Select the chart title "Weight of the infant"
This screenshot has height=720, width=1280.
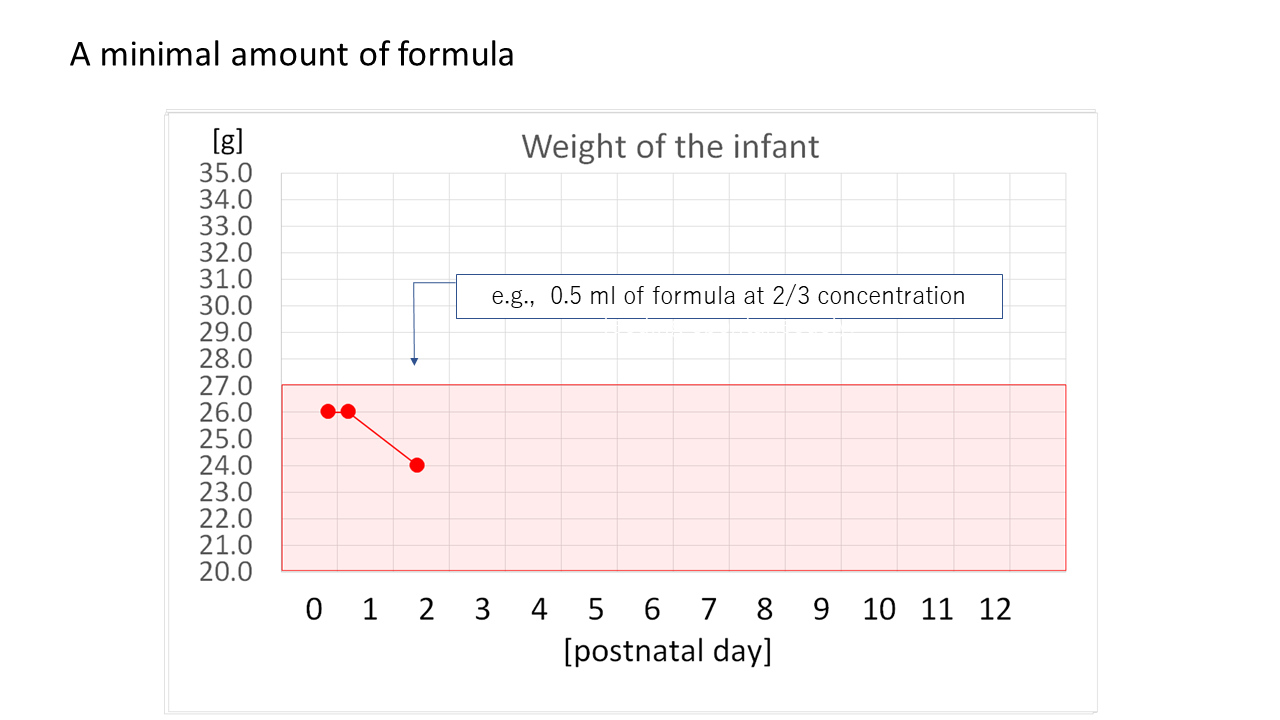pyautogui.click(x=670, y=146)
